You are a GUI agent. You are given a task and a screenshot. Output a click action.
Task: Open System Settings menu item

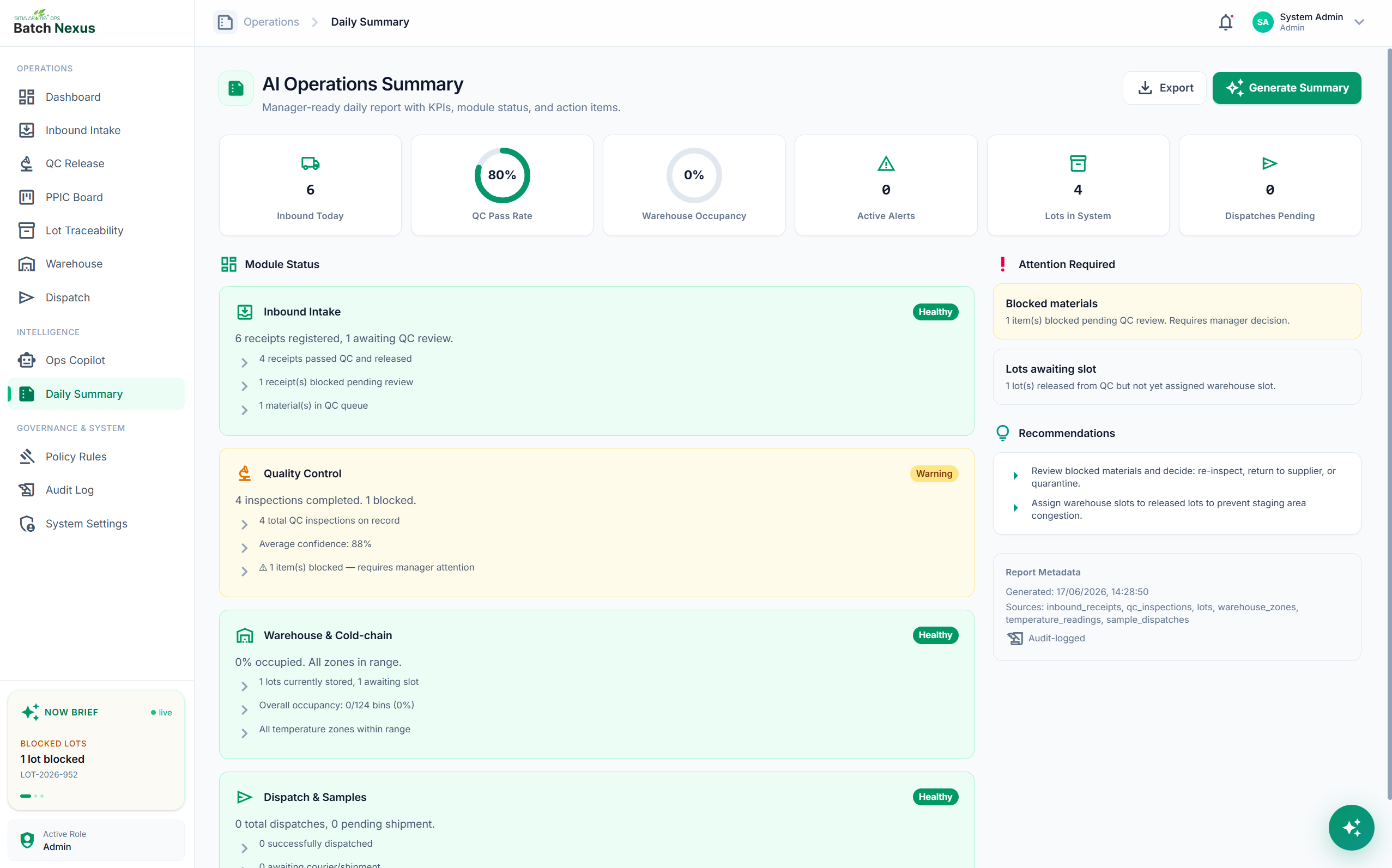[x=96, y=524]
